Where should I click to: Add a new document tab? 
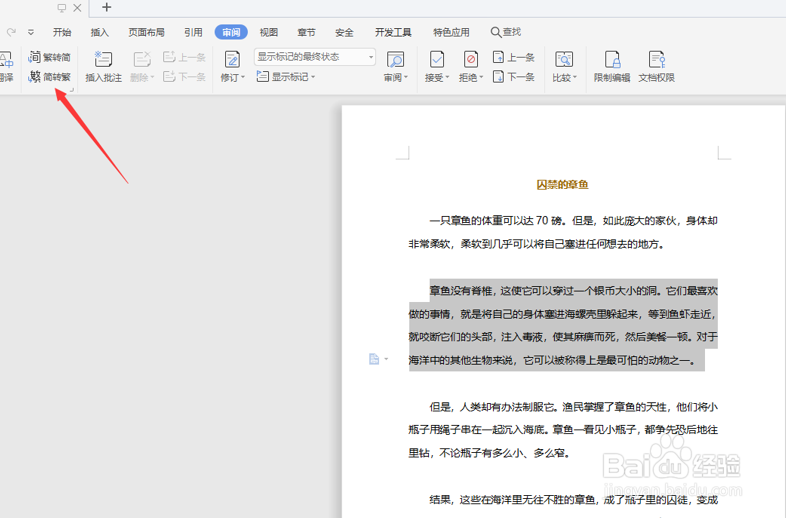(106, 8)
